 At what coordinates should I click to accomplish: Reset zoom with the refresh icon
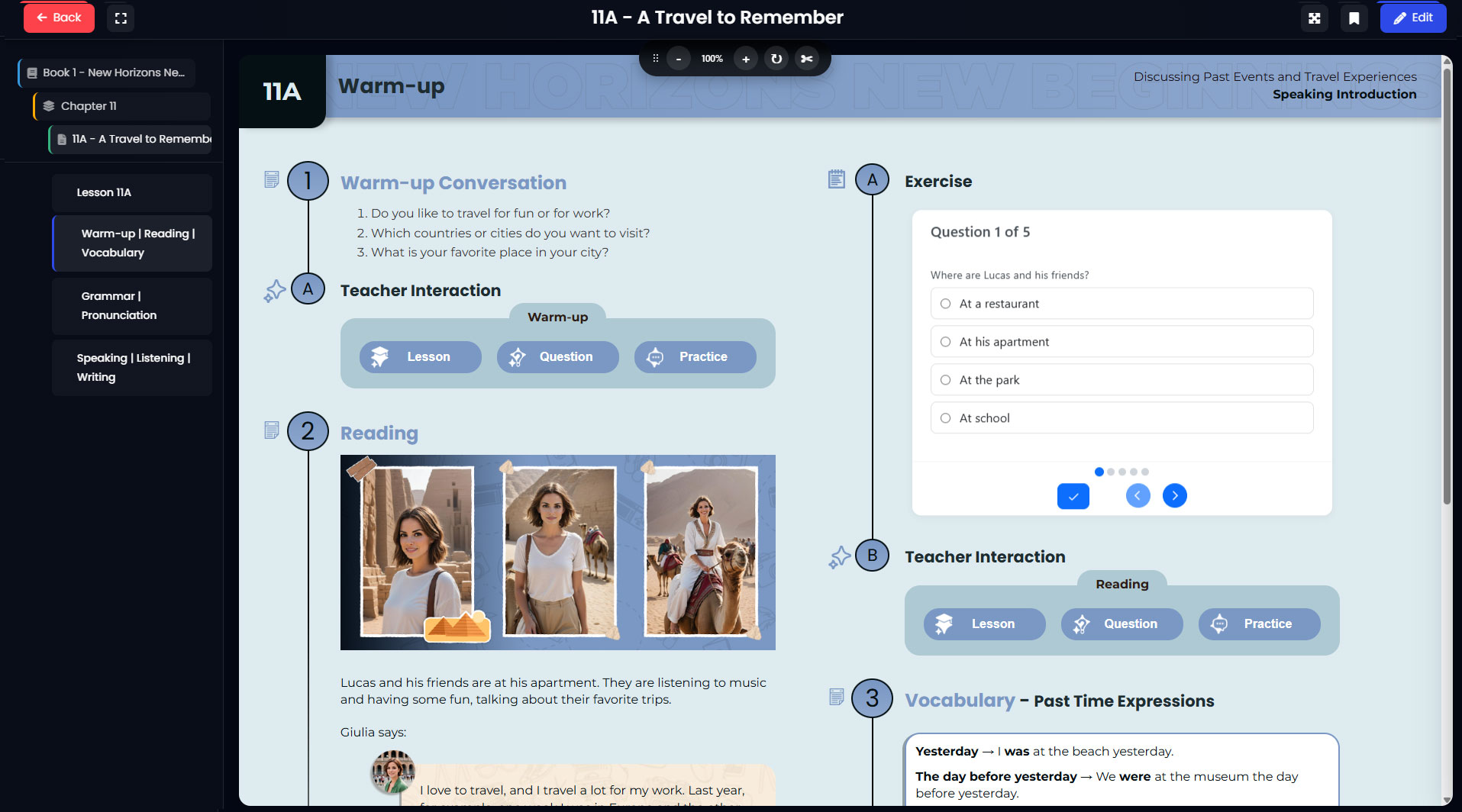[776, 59]
